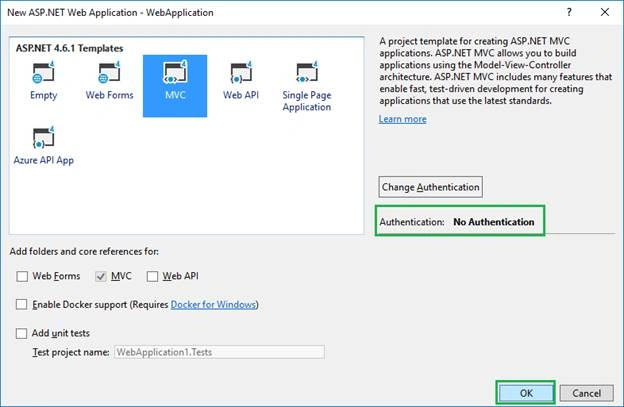Follow the Docker for Windows link
Viewport: 624px width, 407px height.
point(213,304)
